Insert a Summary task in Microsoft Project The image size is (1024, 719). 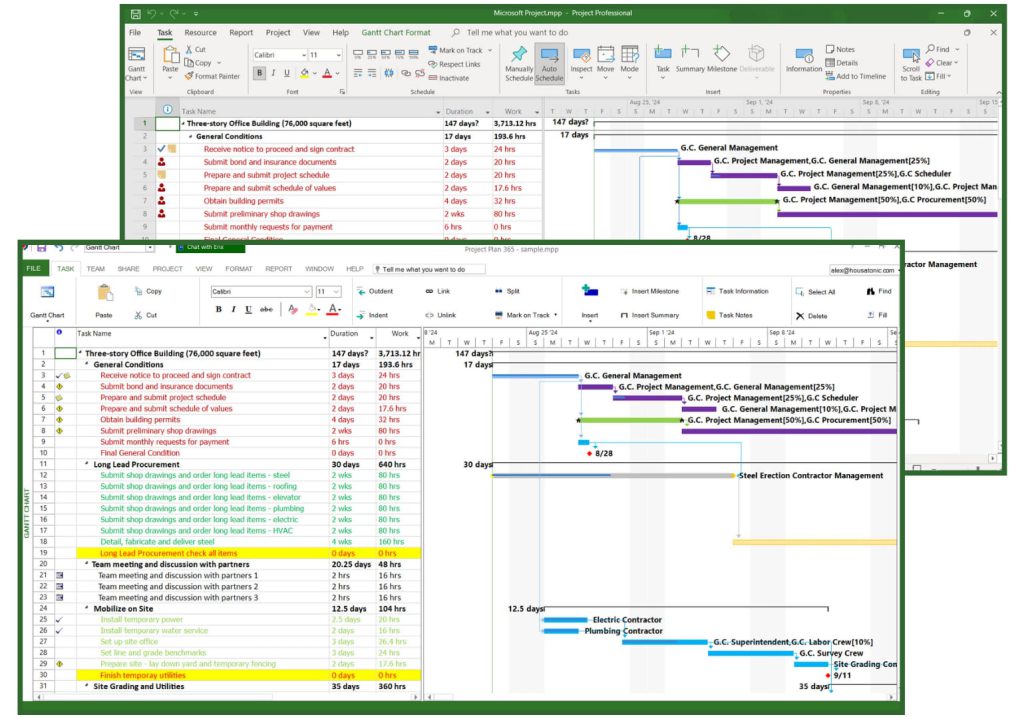(x=690, y=59)
